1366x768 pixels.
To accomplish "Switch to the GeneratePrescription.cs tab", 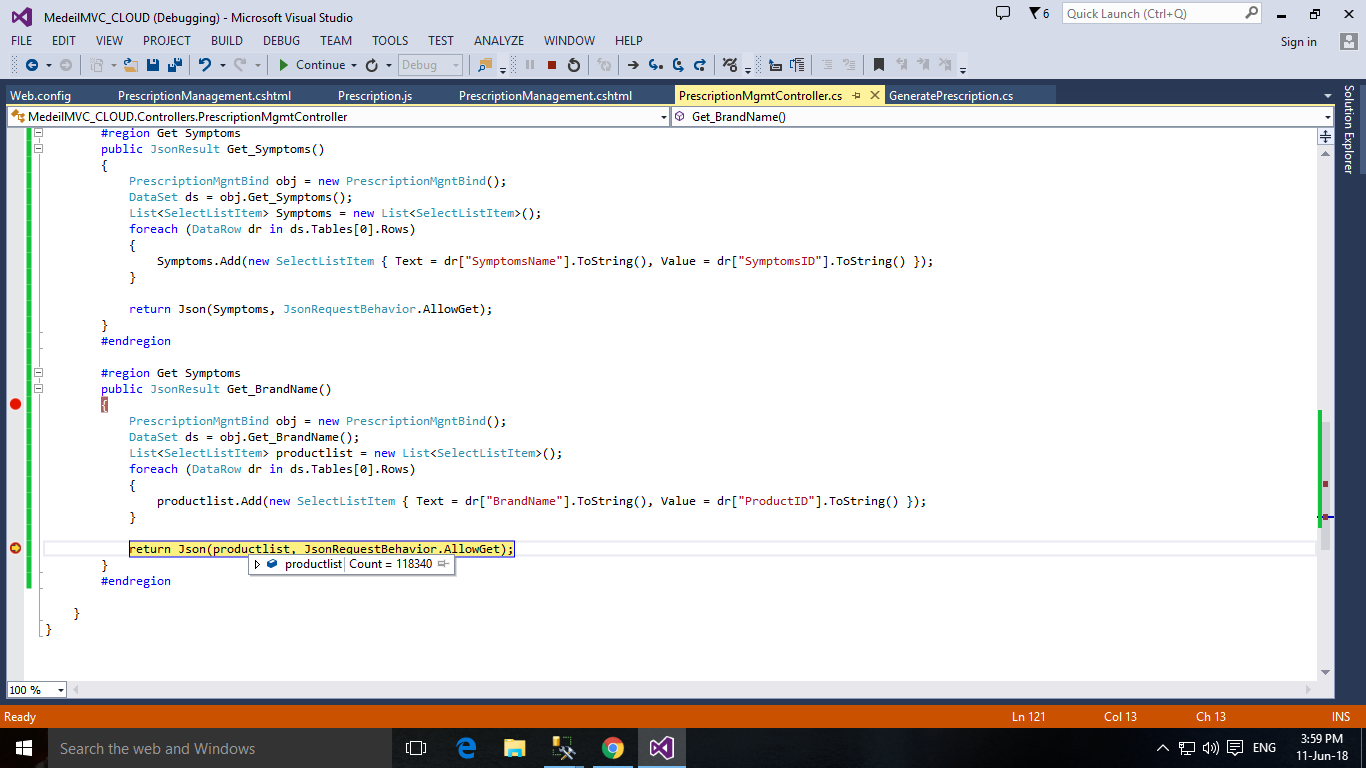I will click(951, 96).
